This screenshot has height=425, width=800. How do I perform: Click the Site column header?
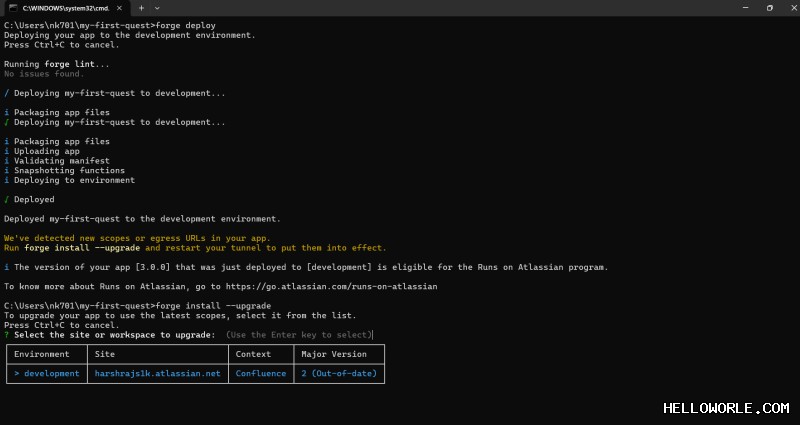coord(105,354)
